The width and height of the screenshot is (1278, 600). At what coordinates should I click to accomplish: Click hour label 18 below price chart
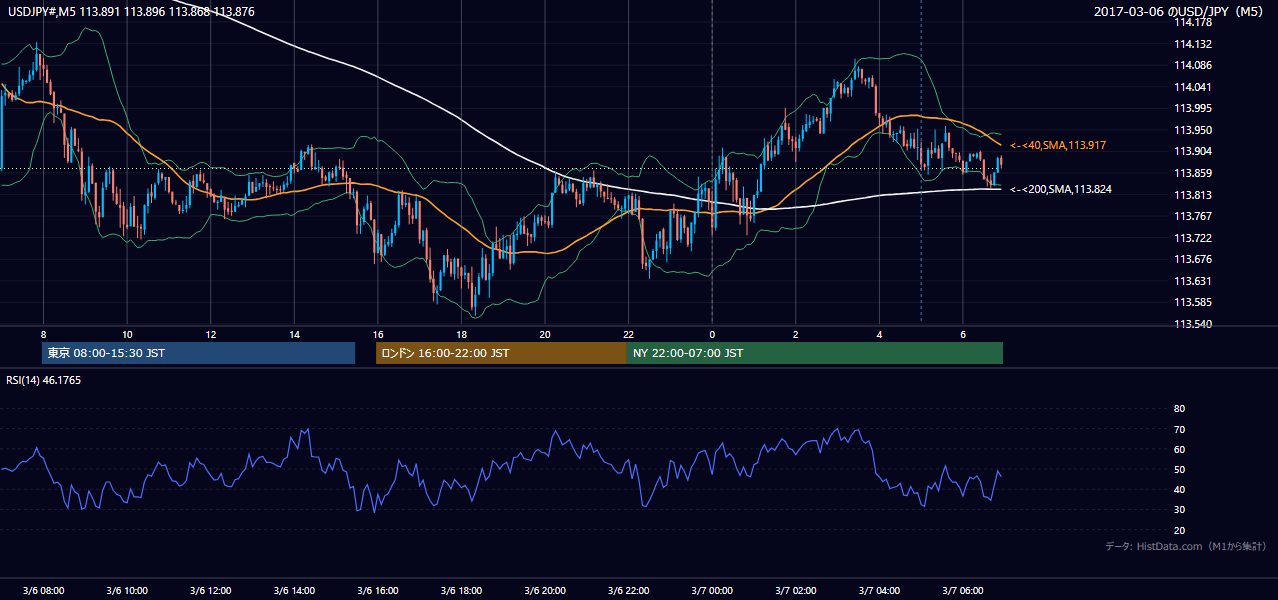461,334
